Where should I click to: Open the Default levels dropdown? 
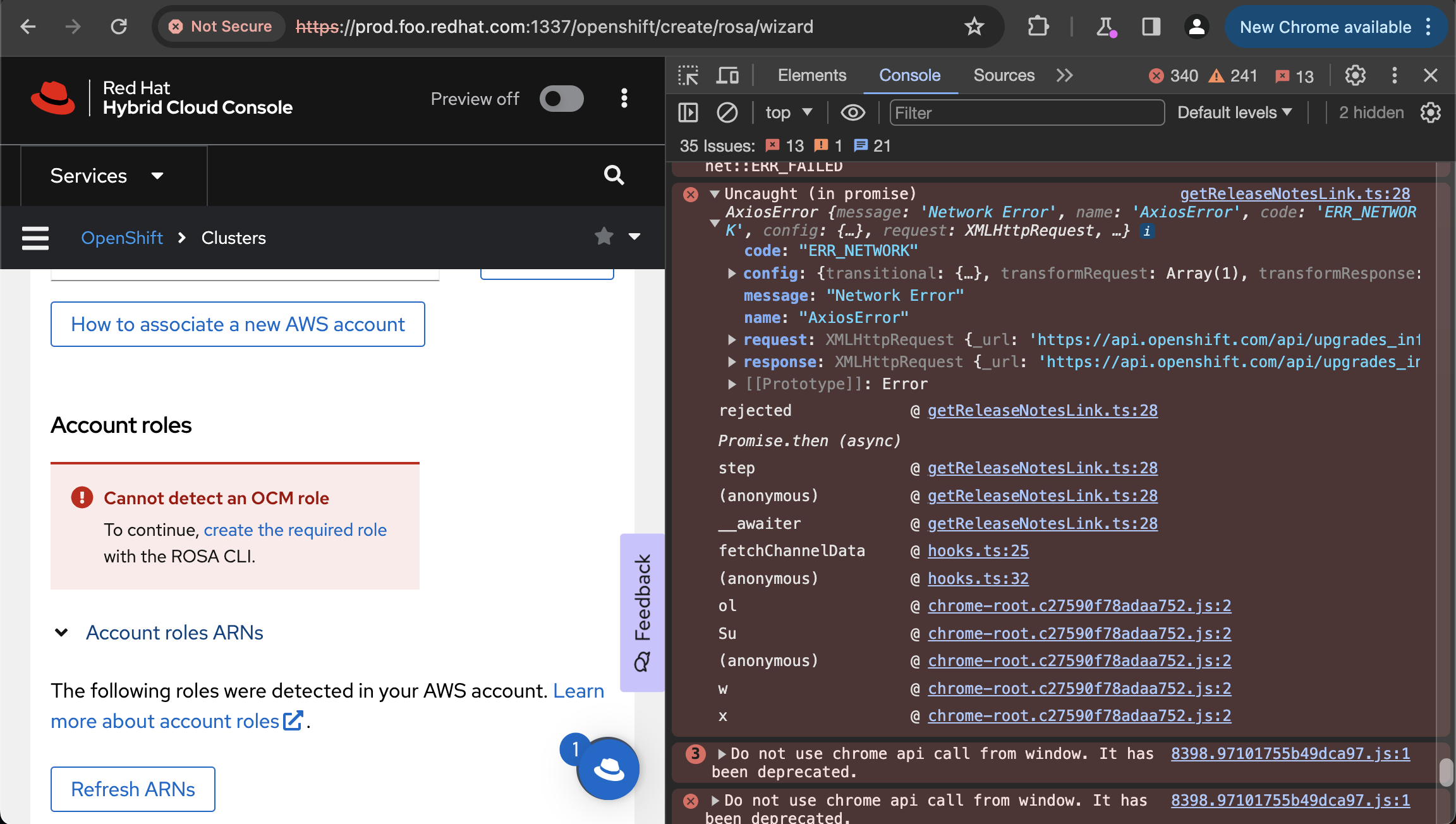1234,113
